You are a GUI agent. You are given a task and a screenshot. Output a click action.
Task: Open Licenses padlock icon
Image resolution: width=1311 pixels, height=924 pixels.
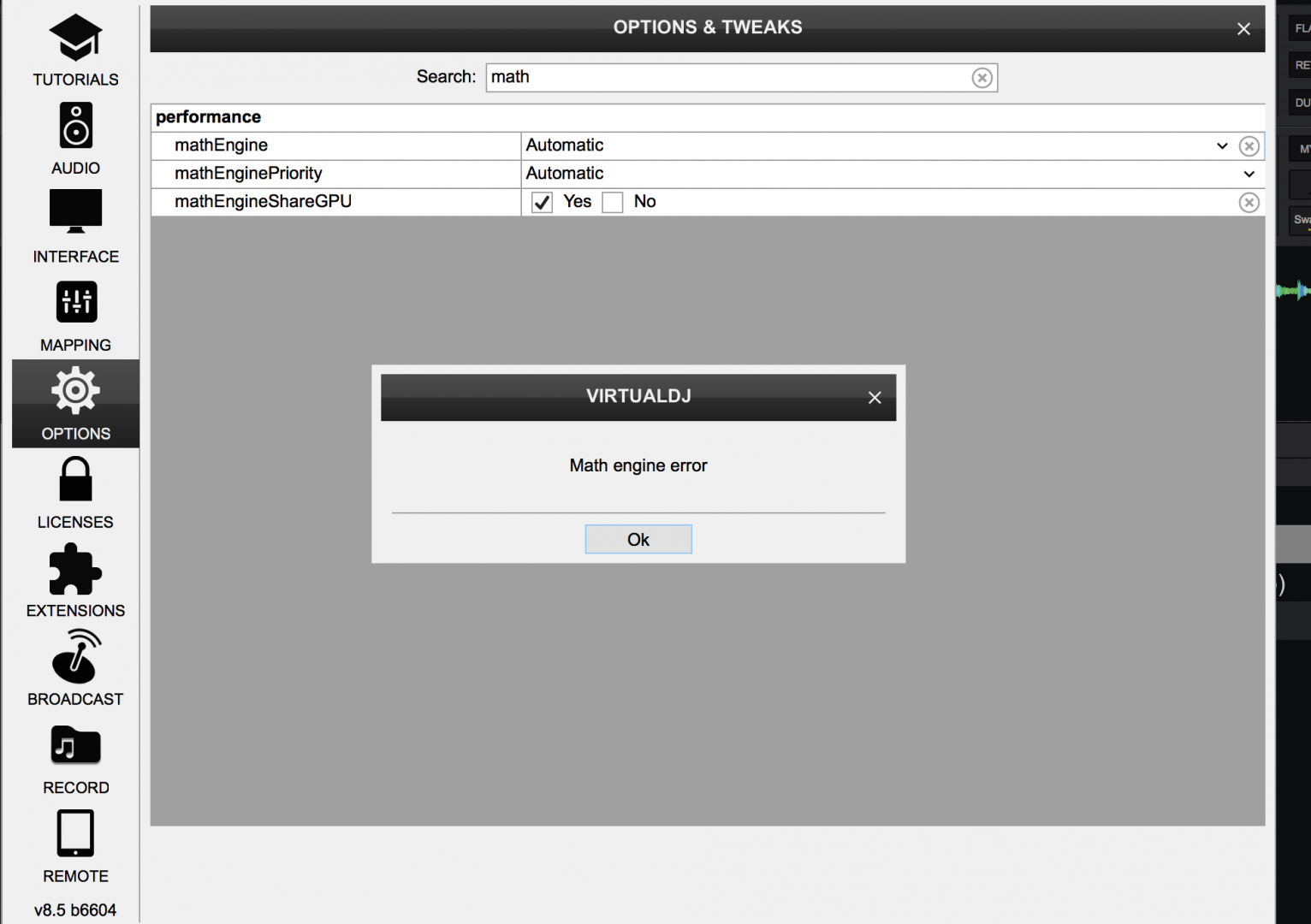click(x=75, y=479)
